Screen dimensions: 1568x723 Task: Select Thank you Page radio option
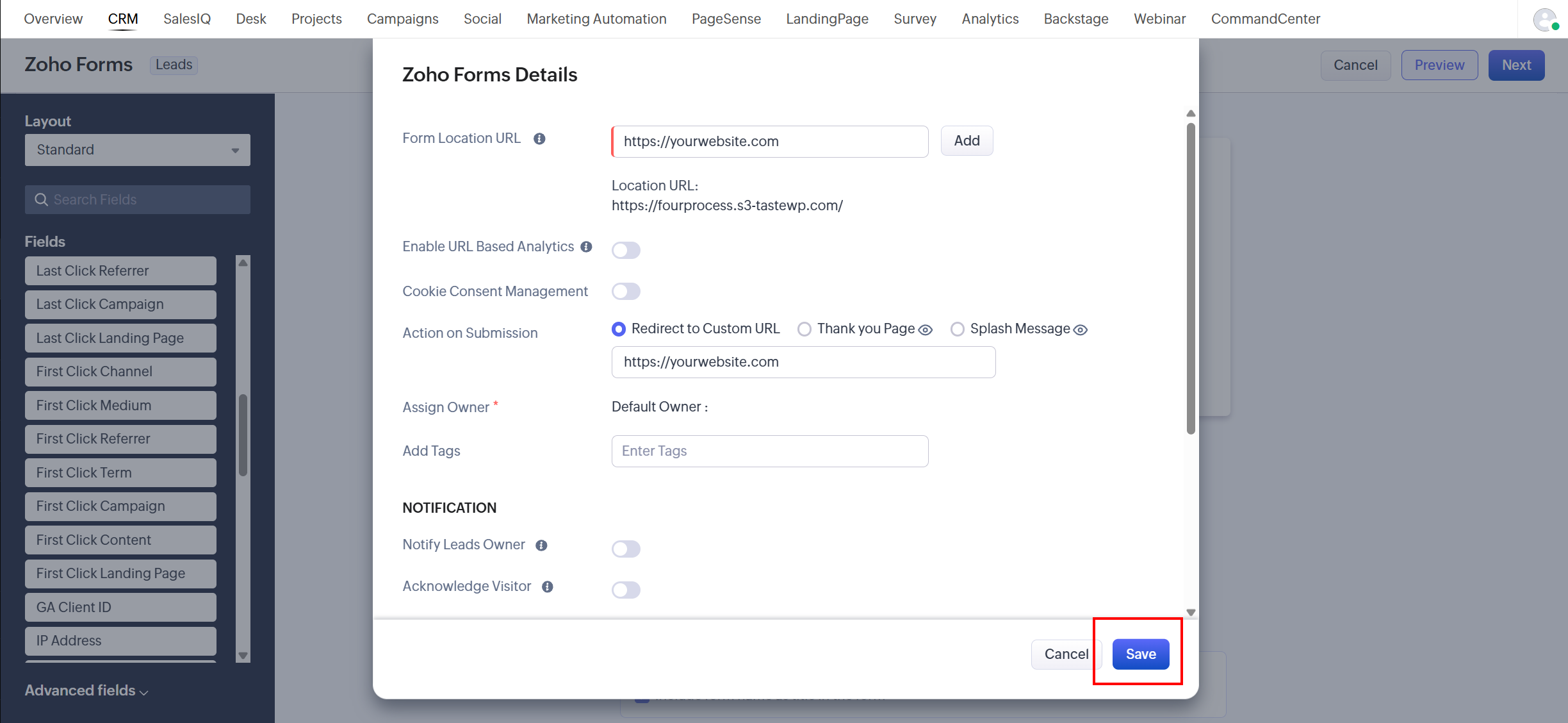[x=804, y=329]
